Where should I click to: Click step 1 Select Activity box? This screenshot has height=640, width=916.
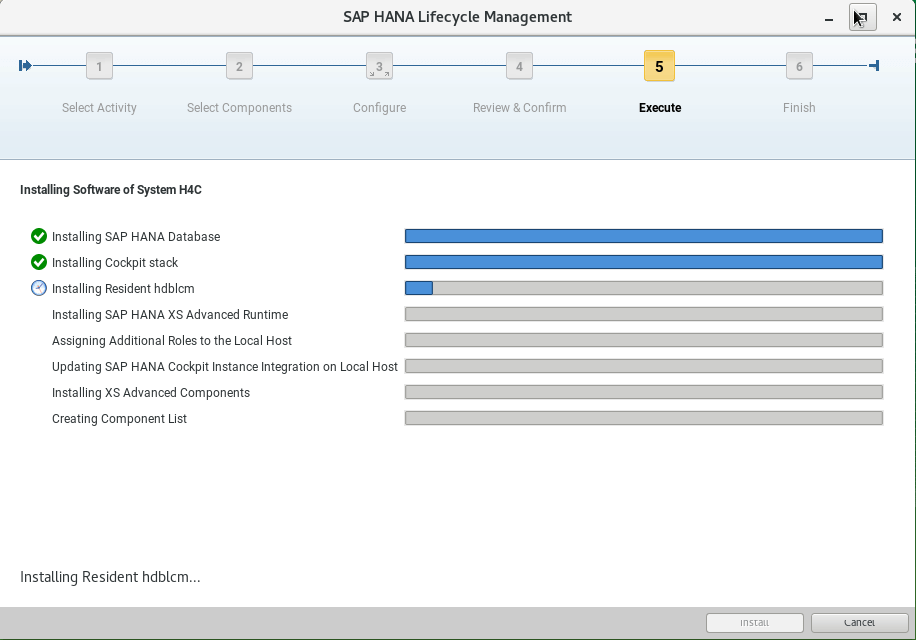tap(99, 66)
